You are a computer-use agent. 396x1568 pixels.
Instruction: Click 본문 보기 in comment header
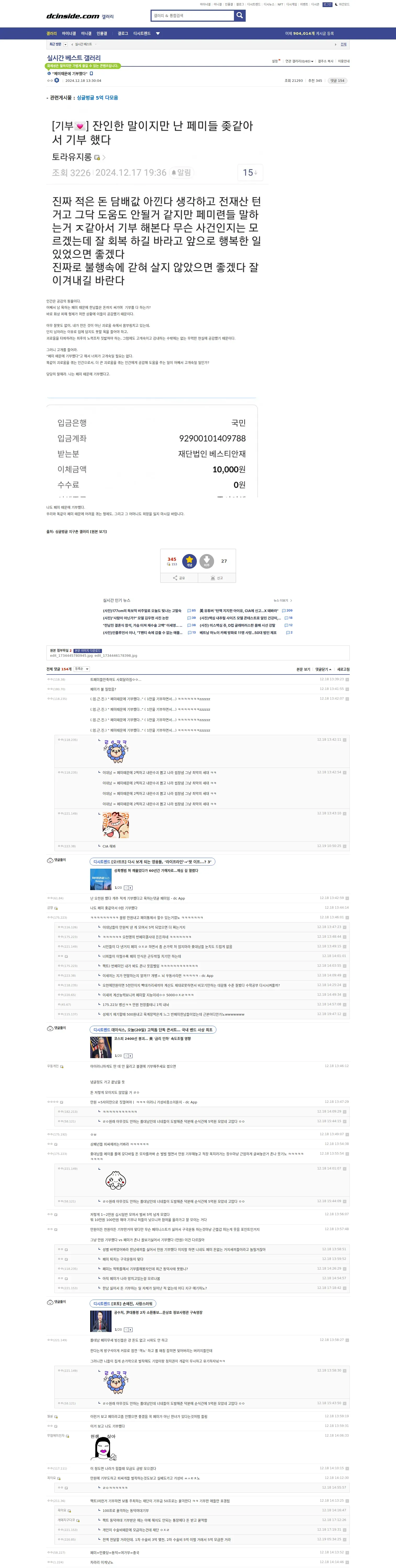pos(303,669)
